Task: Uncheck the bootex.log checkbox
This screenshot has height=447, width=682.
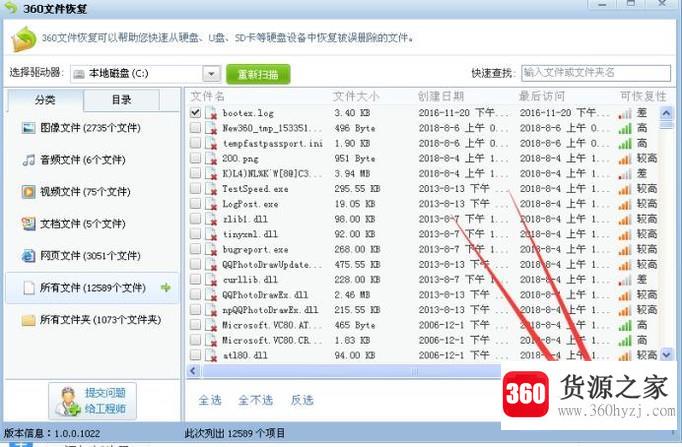Action: (x=195, y=113)
